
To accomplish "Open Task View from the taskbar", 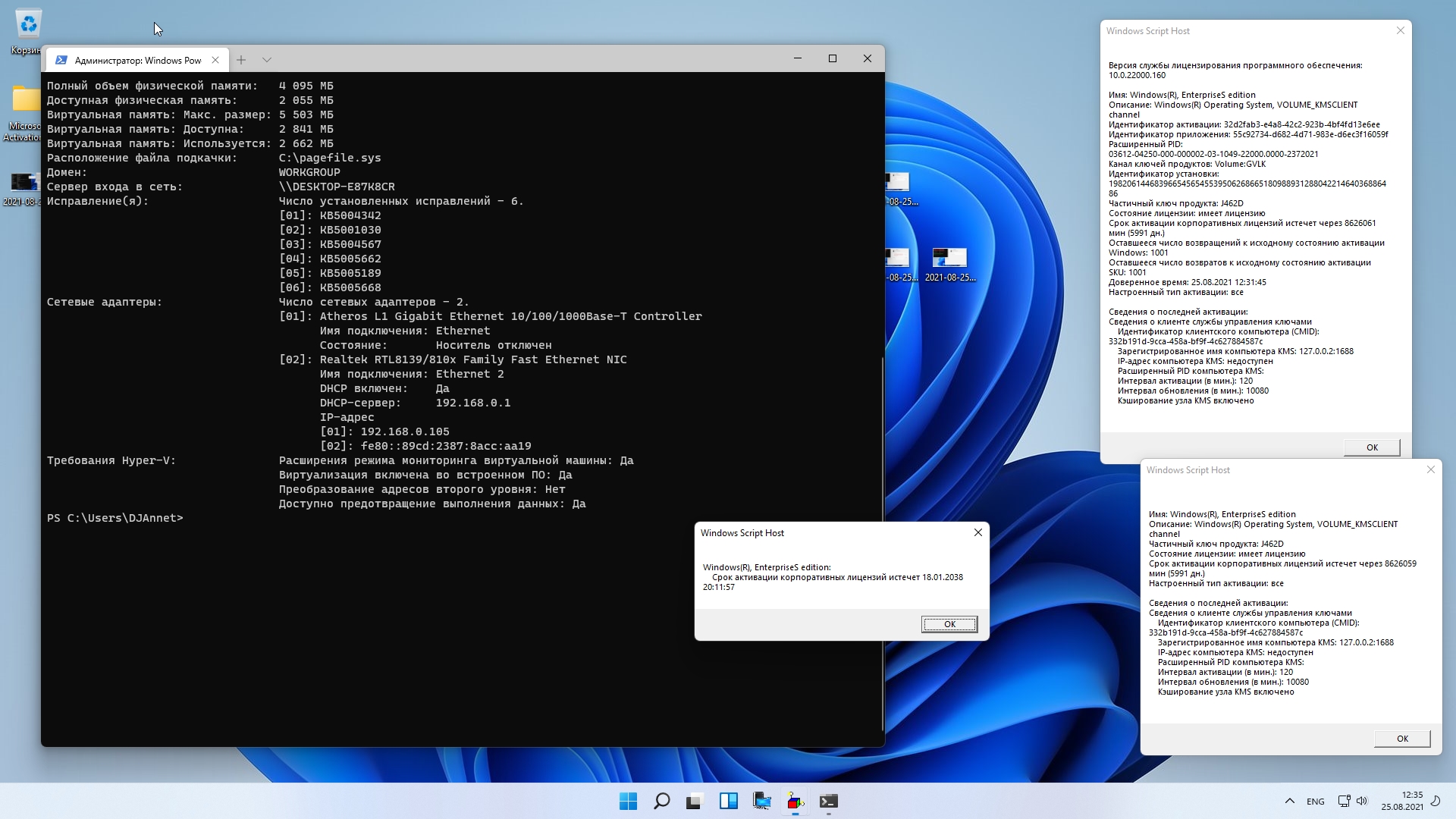I will click(695, 801).
